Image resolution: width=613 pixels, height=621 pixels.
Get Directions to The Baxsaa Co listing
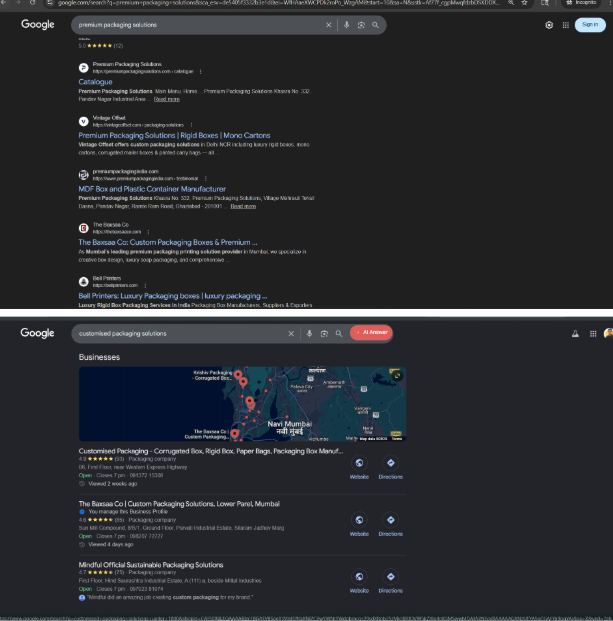click(x=390, y=524)
